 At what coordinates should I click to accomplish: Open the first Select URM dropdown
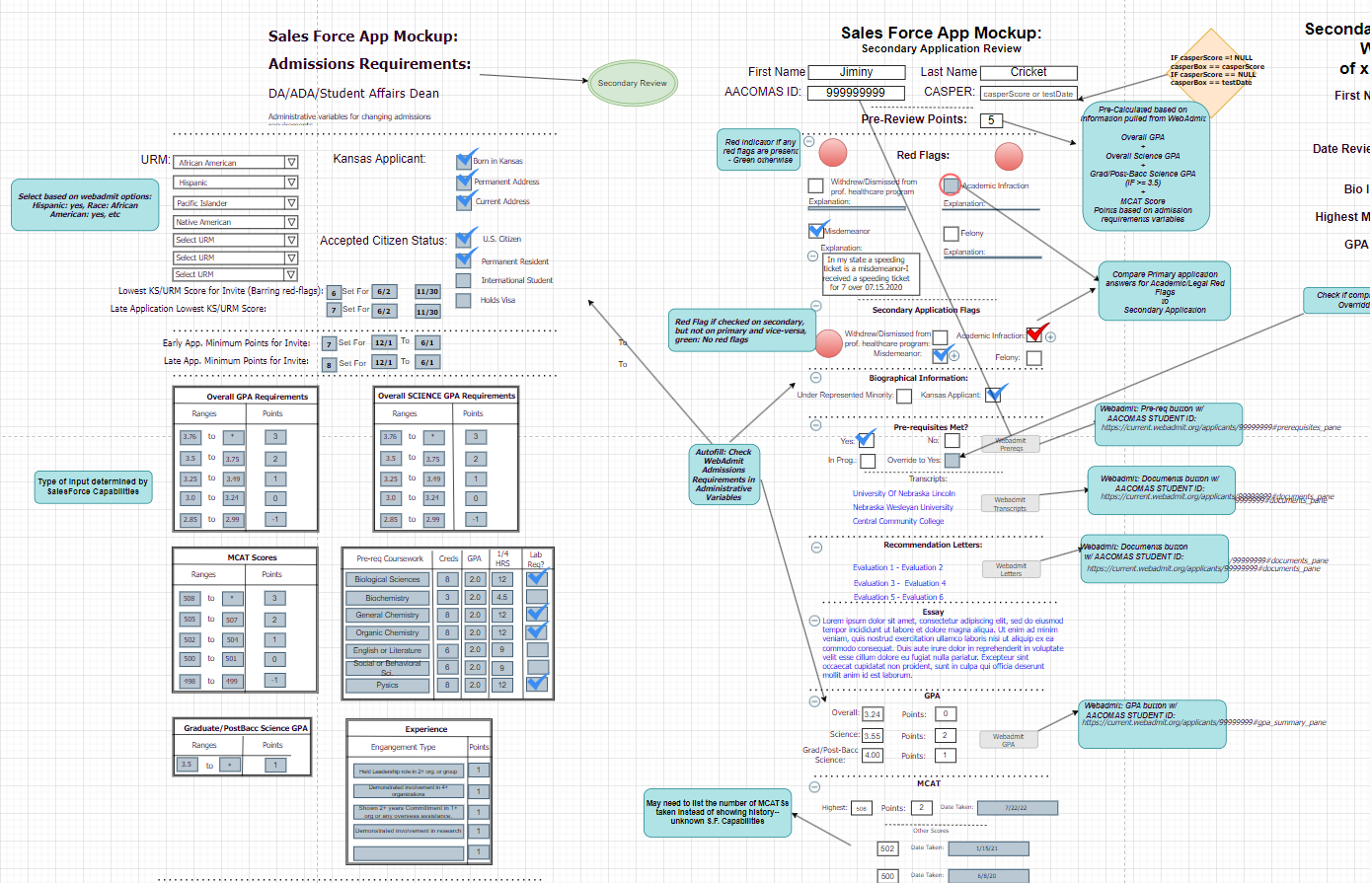(x=235, y=240)
